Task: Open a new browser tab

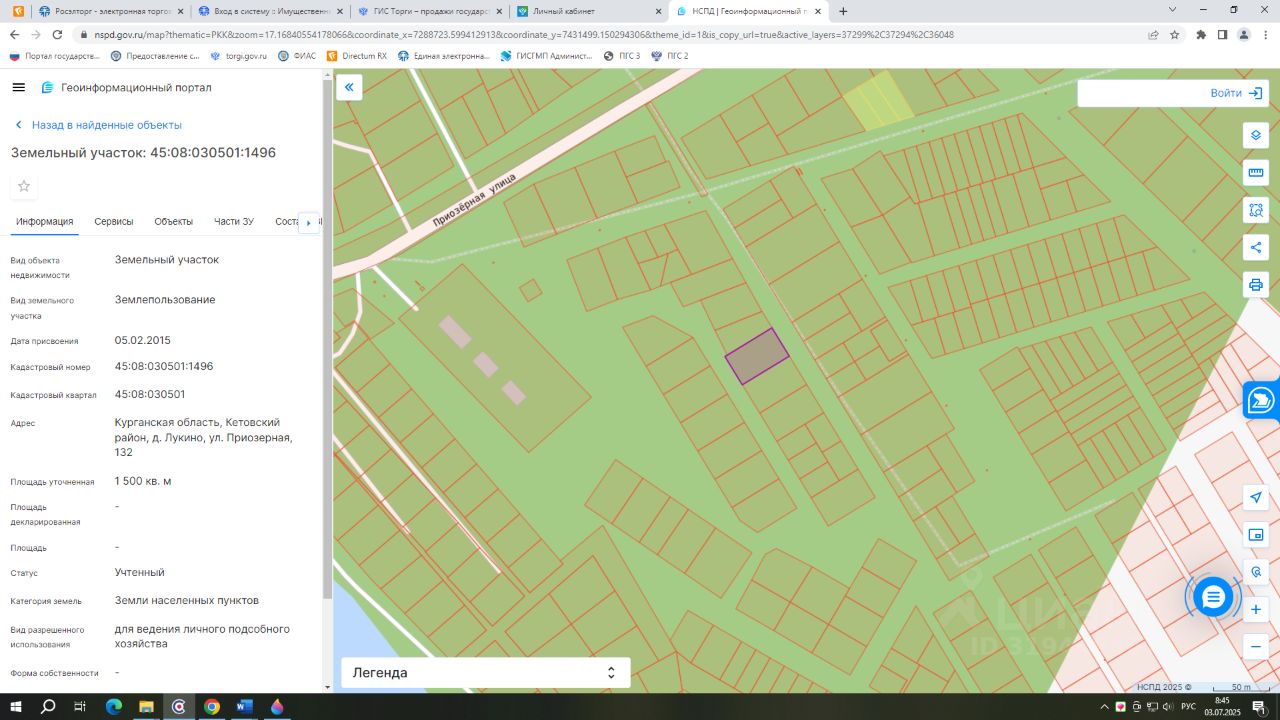Action: tap(843, 11)
